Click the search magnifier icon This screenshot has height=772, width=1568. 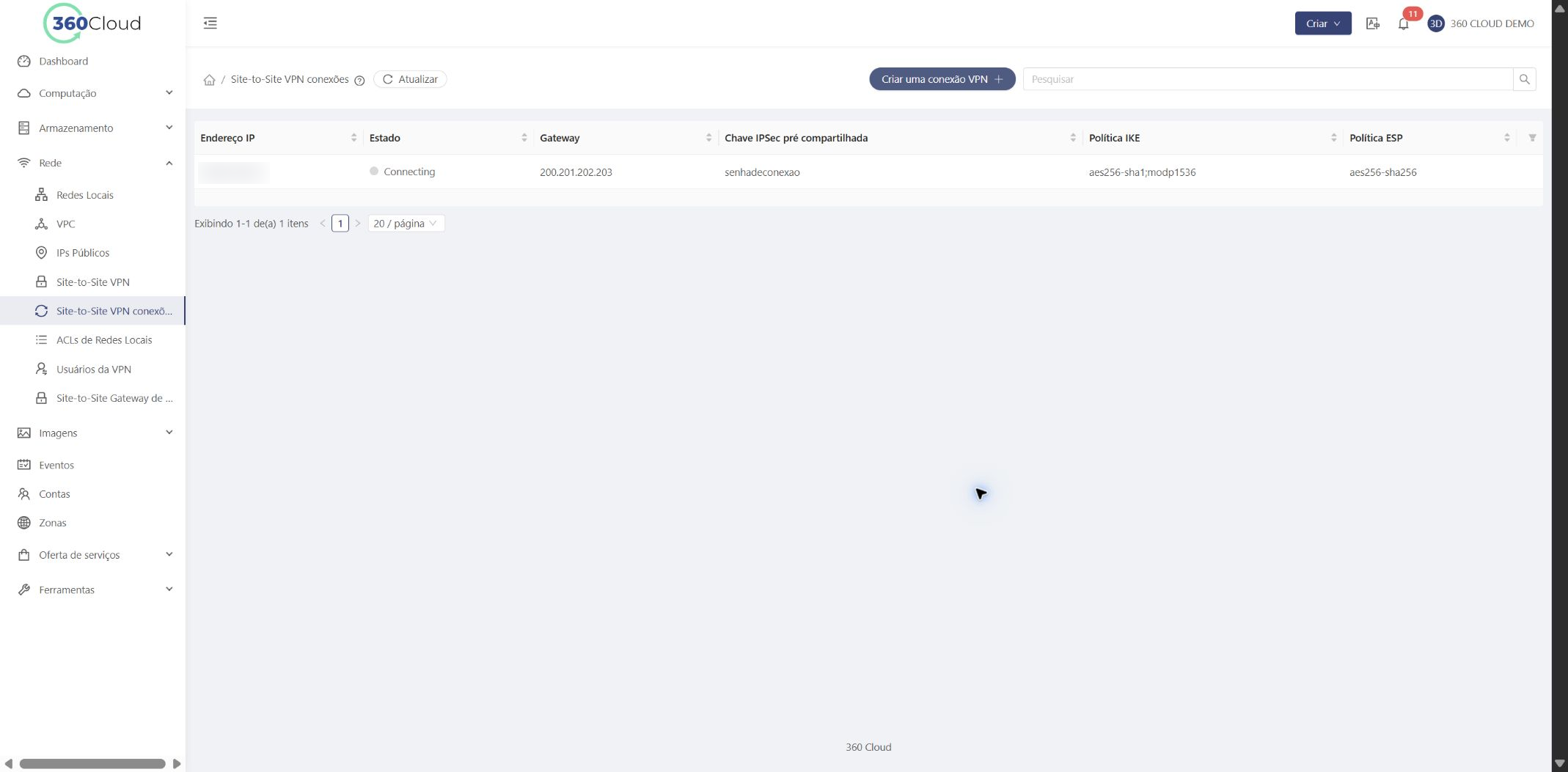(x=1524, y=79)
